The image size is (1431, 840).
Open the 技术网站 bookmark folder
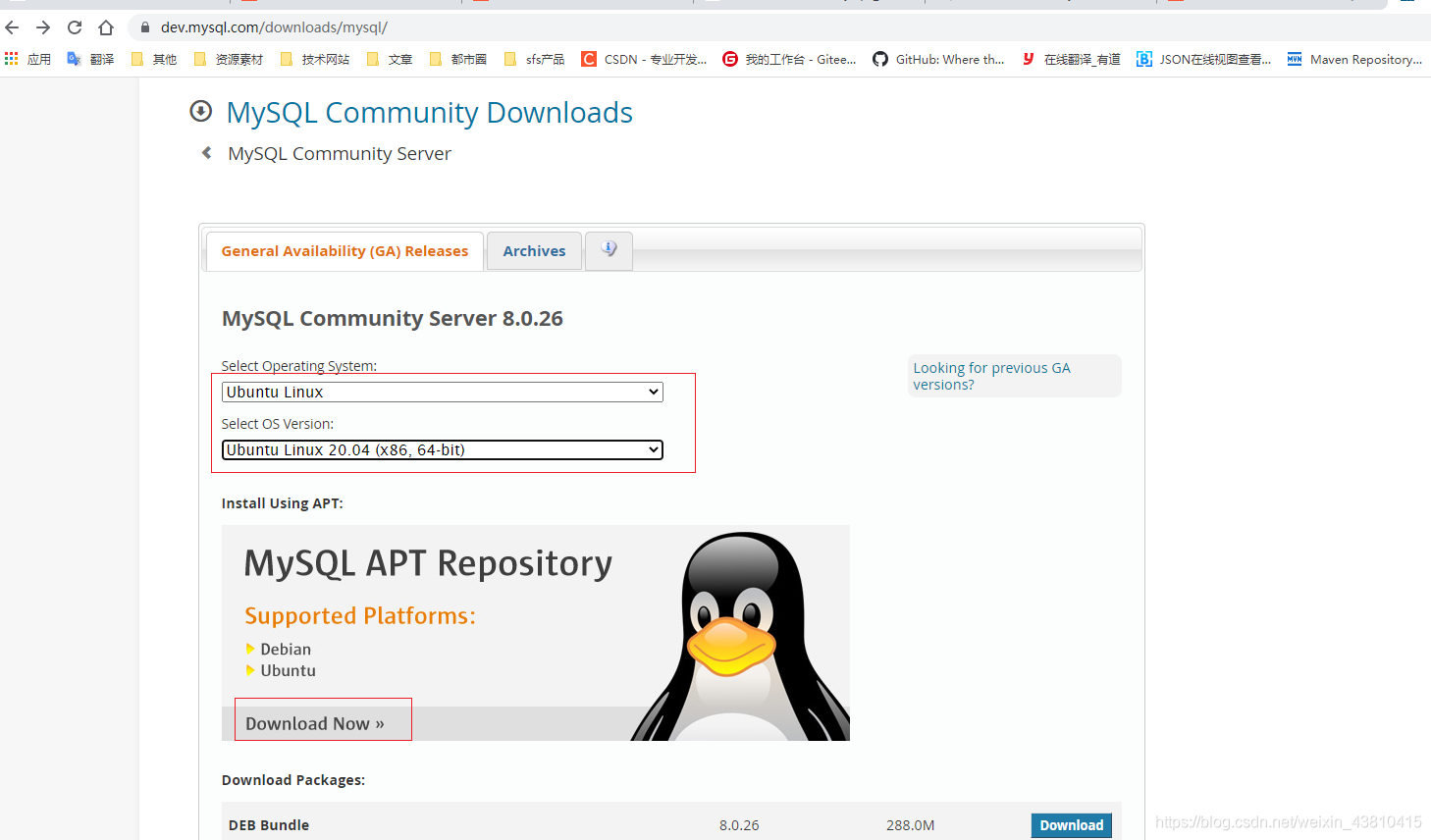(315, 59)
